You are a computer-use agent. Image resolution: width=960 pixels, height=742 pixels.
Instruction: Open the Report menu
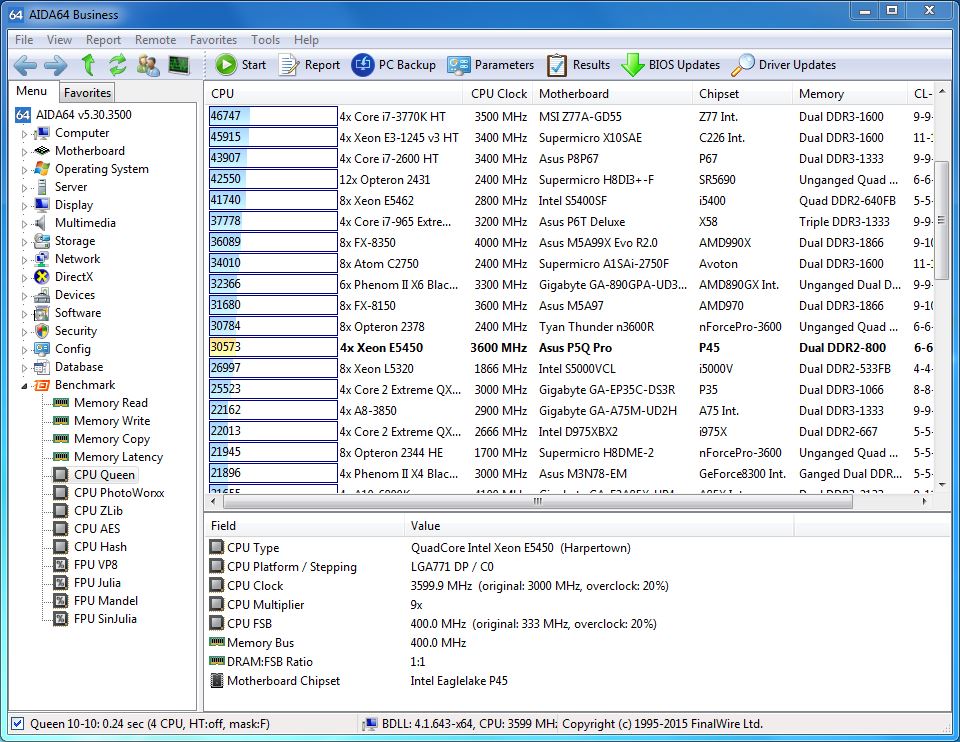(x=103, y=40)
